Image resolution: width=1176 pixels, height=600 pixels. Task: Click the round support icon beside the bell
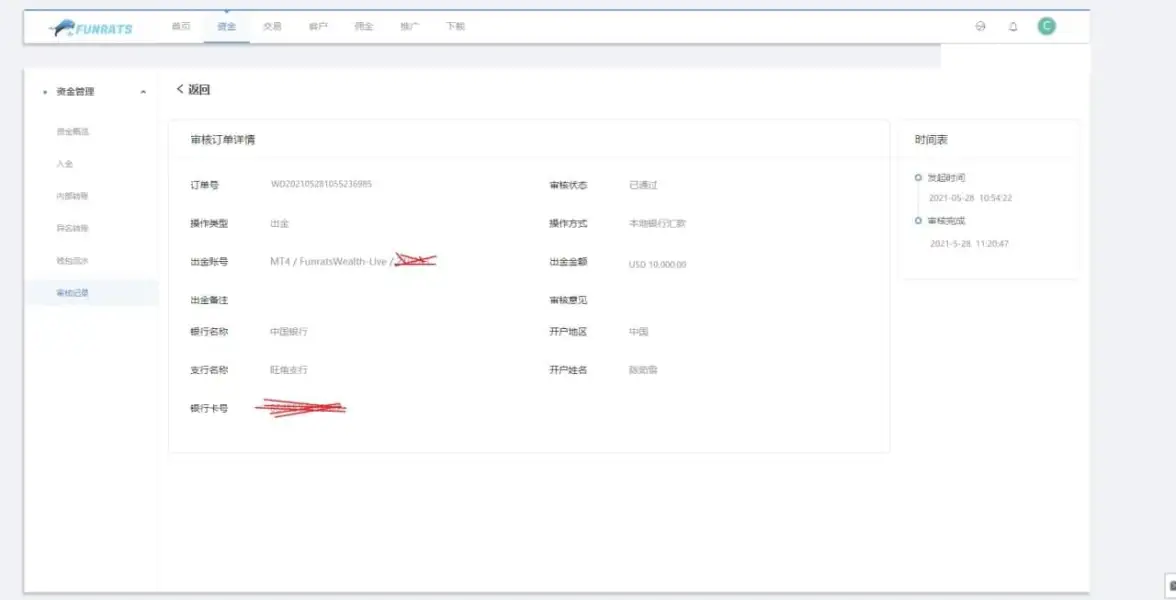[980, 27]
